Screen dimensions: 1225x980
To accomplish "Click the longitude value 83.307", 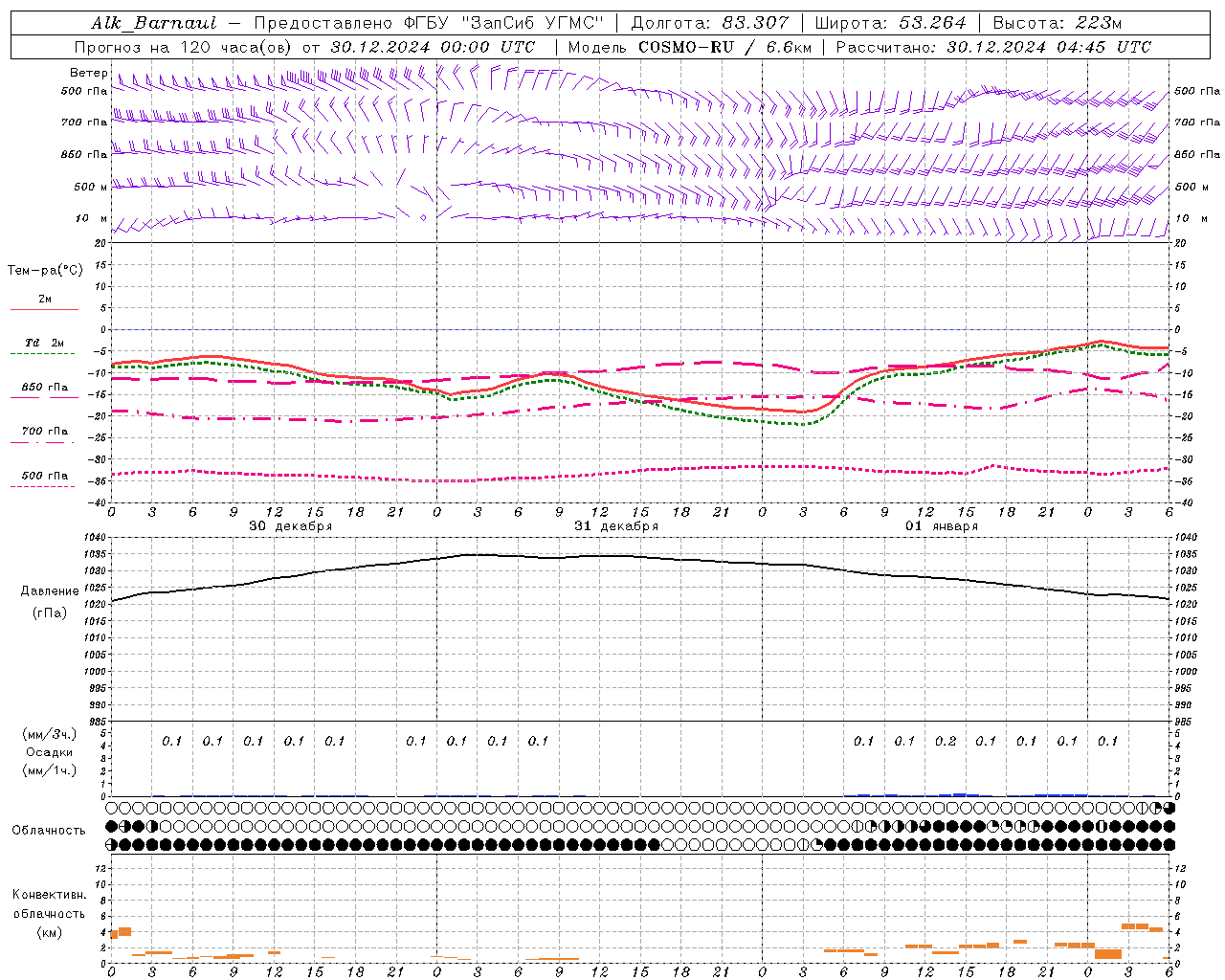I will point(756,23).
